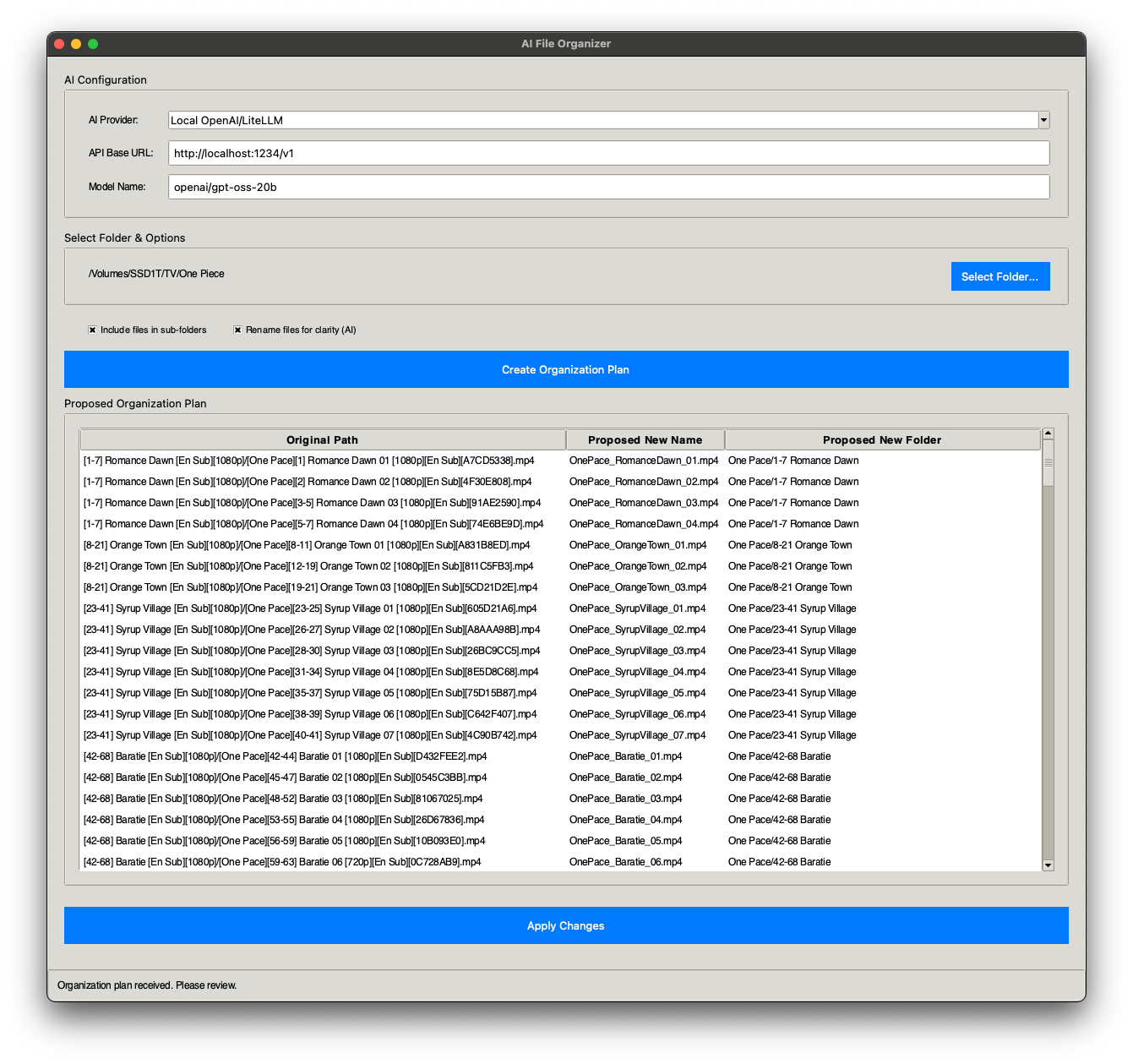The width and height of the screenshot is (1133, 1064).
Task: Click the scrollbar down arrow in the plan table
Action: (x=1048, y=866)
